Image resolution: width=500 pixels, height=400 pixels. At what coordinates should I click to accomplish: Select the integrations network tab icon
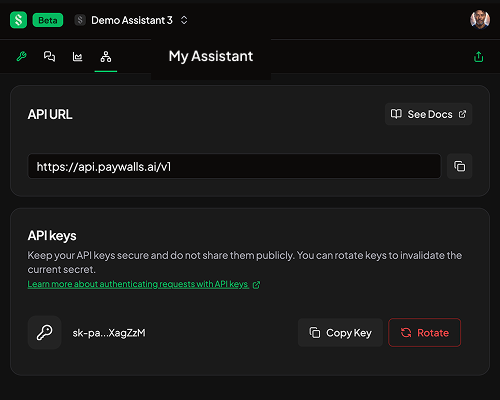106,57
